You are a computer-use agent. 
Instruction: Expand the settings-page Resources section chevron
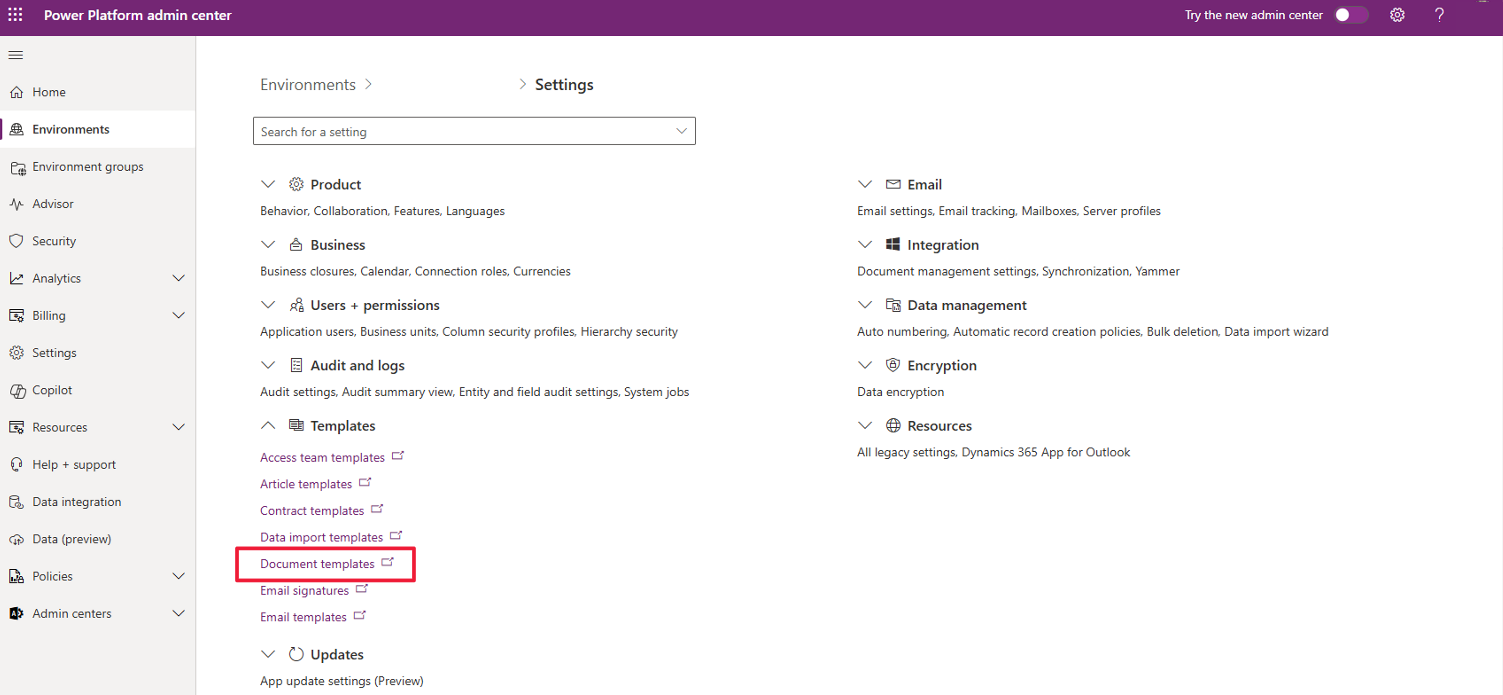click(x=865, y=426)
